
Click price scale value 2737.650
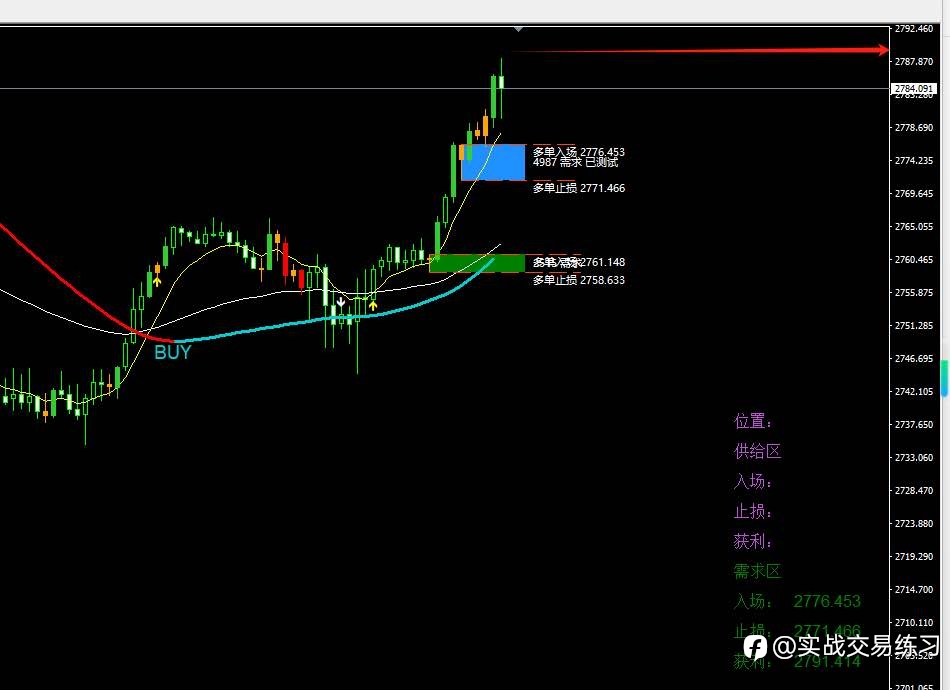point(914,425)
